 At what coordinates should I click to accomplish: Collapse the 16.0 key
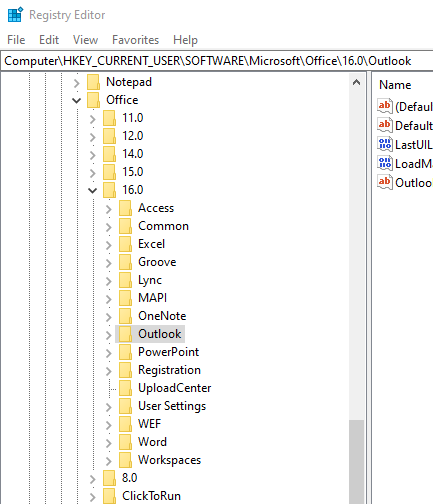93,190
